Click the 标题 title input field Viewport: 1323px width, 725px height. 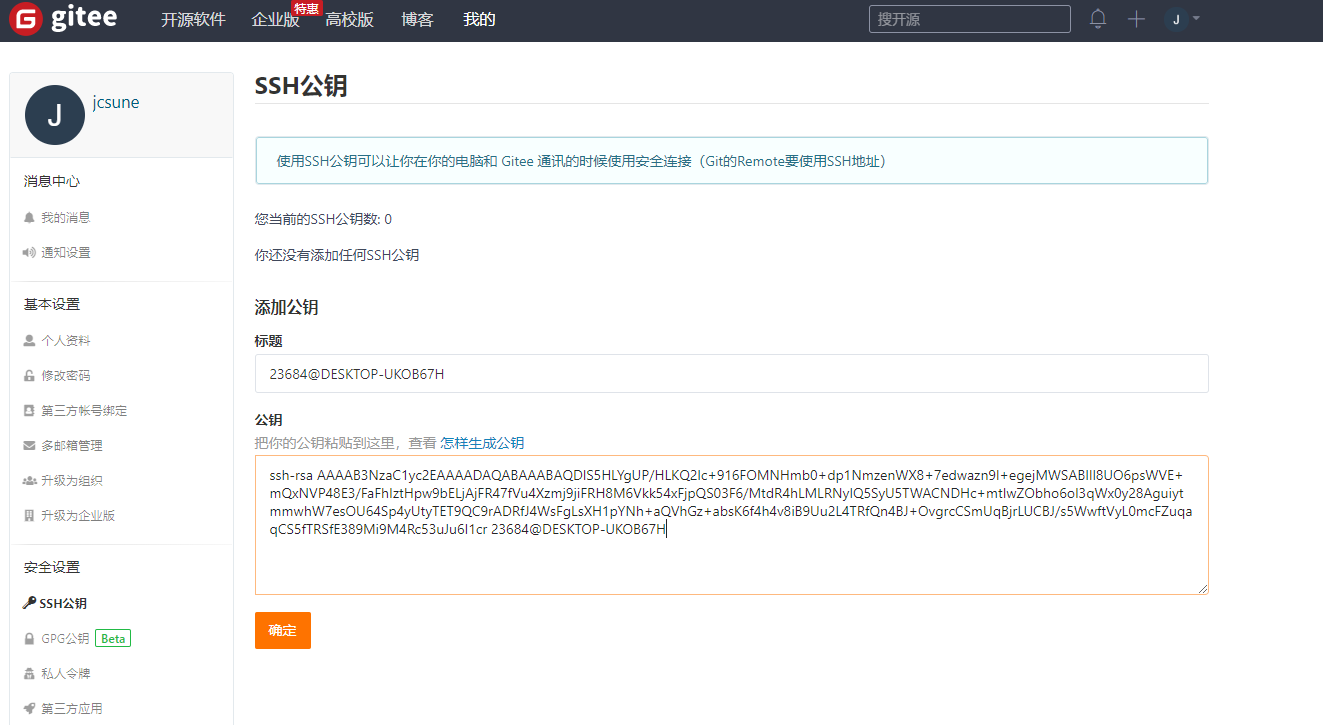tap(731, 374)
